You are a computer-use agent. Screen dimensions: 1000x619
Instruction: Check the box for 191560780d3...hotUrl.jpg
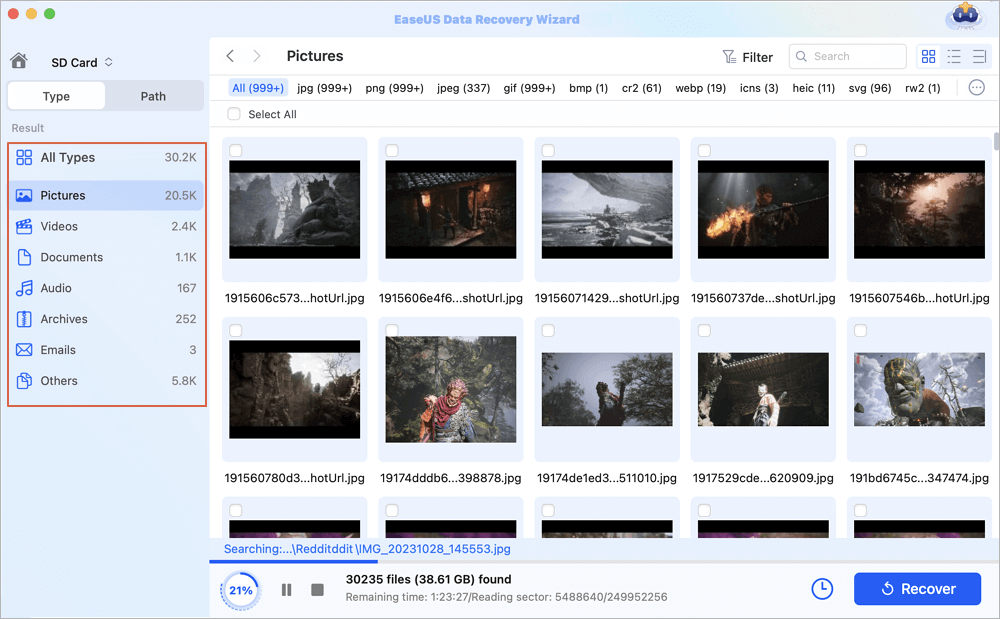(x=236, y=330)
